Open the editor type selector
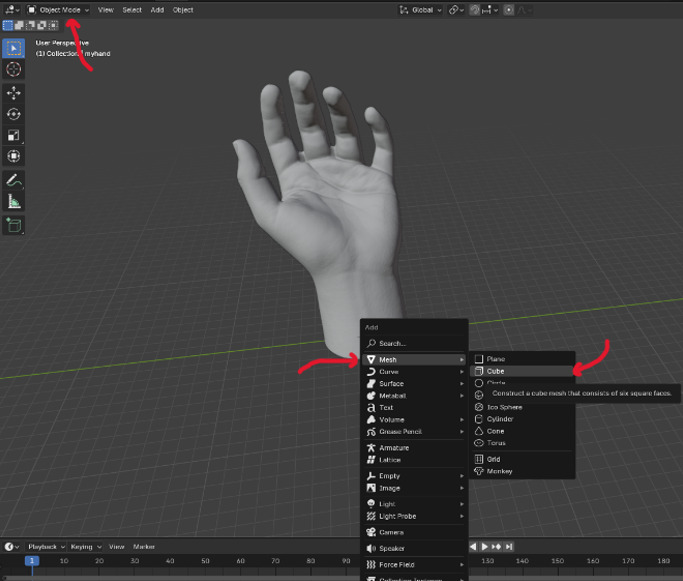Viewport: 683px width, 581px height. (x=12, y=10)
